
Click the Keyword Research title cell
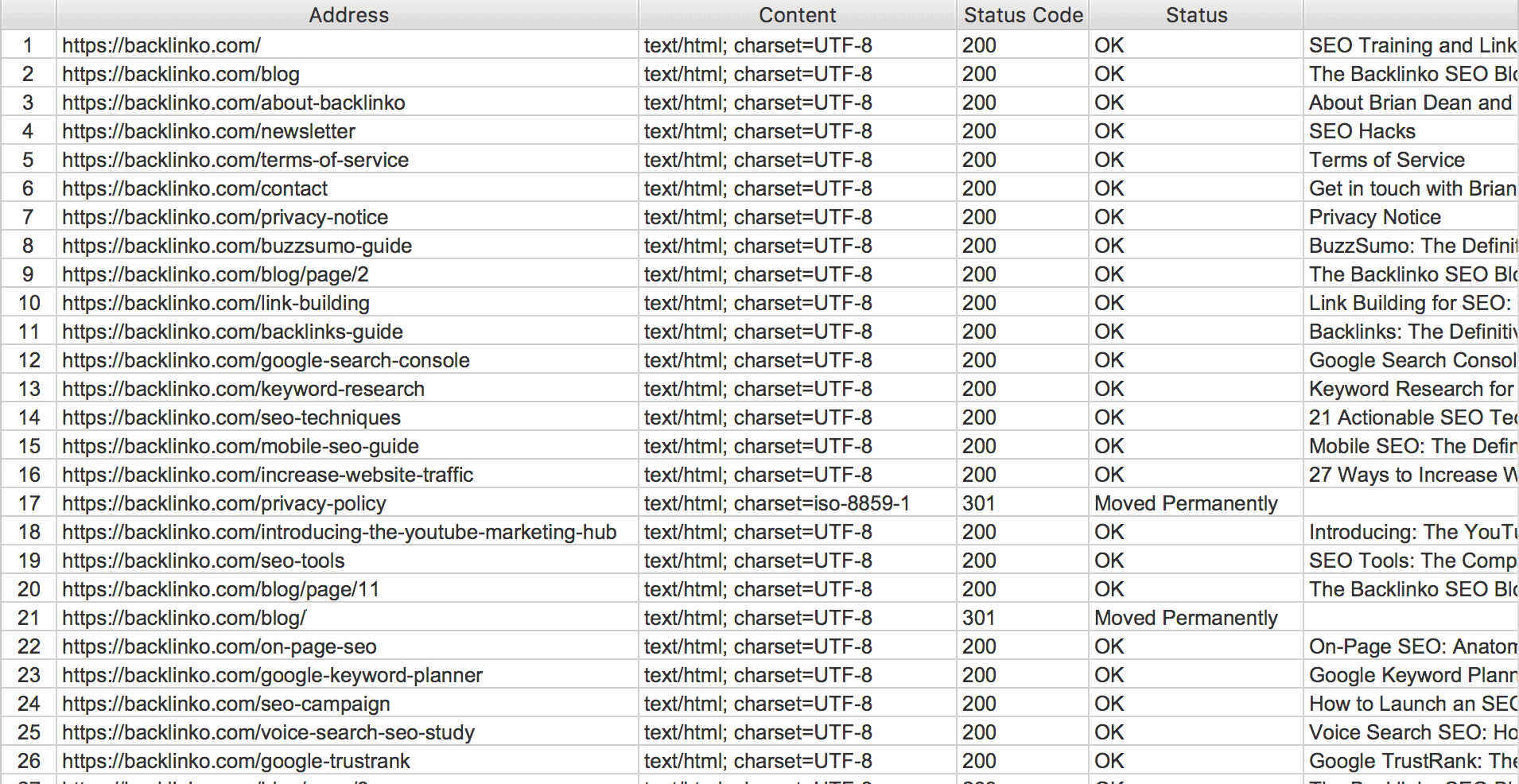1412,389
